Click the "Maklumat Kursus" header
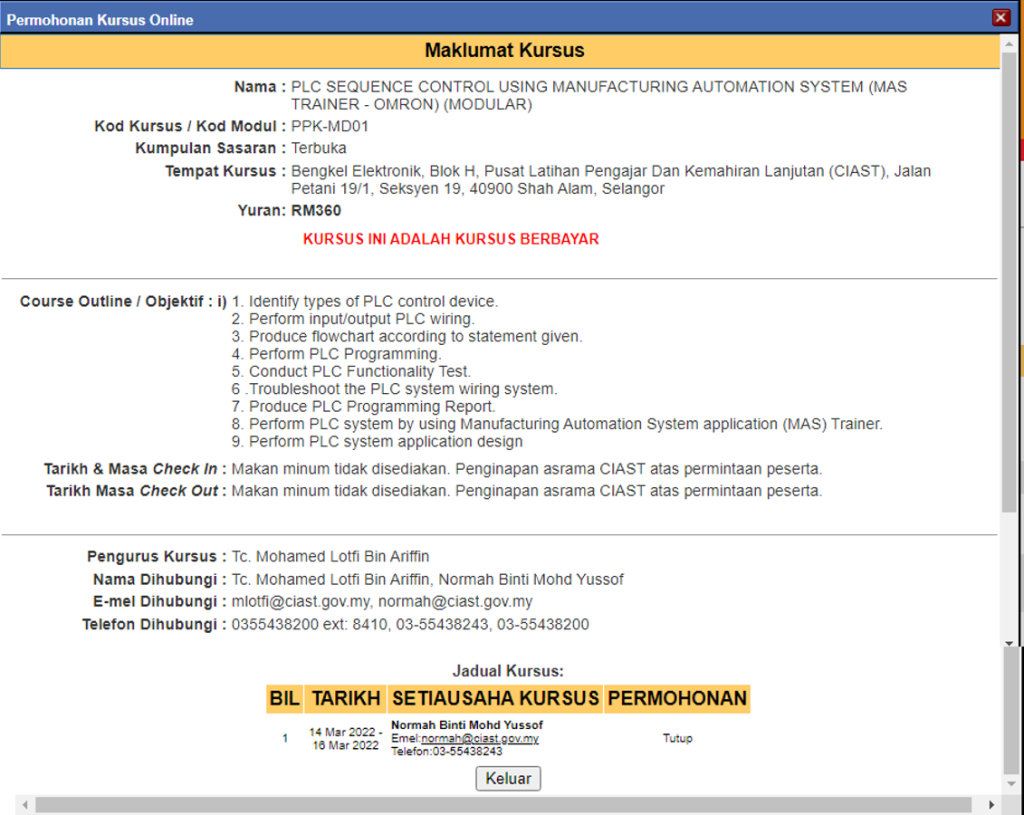1024x815 pixels. [x=505, y=50]
